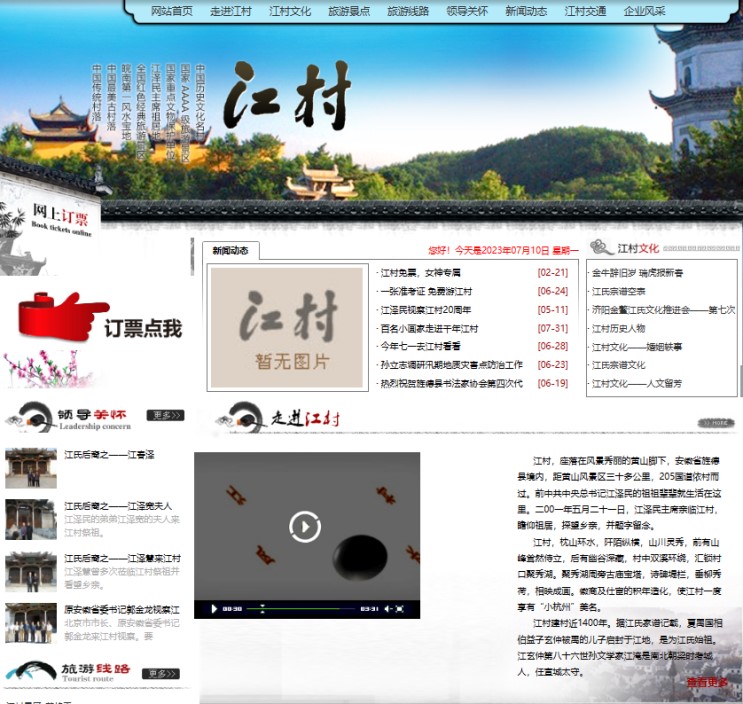Expand 旅游线路 section via 更多 button
Viewport: 743px width, 704px height.
click(x=162, y=673)
